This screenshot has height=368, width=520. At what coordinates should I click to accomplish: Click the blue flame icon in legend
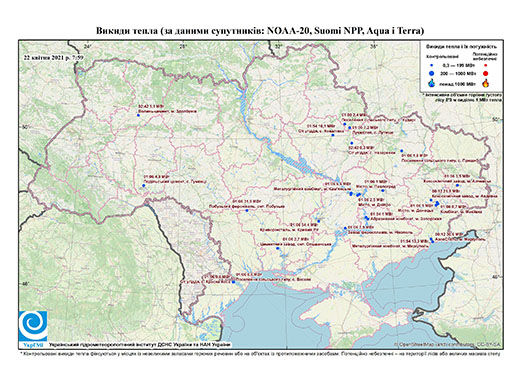click(432, 83)
